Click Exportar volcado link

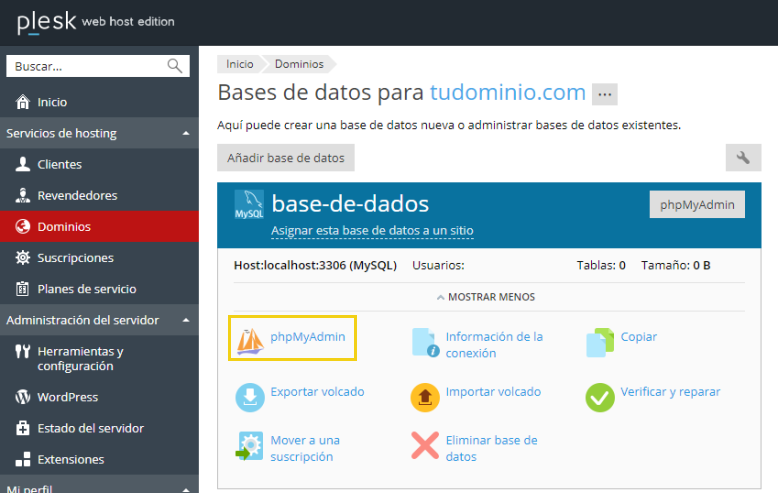(317, 392)
